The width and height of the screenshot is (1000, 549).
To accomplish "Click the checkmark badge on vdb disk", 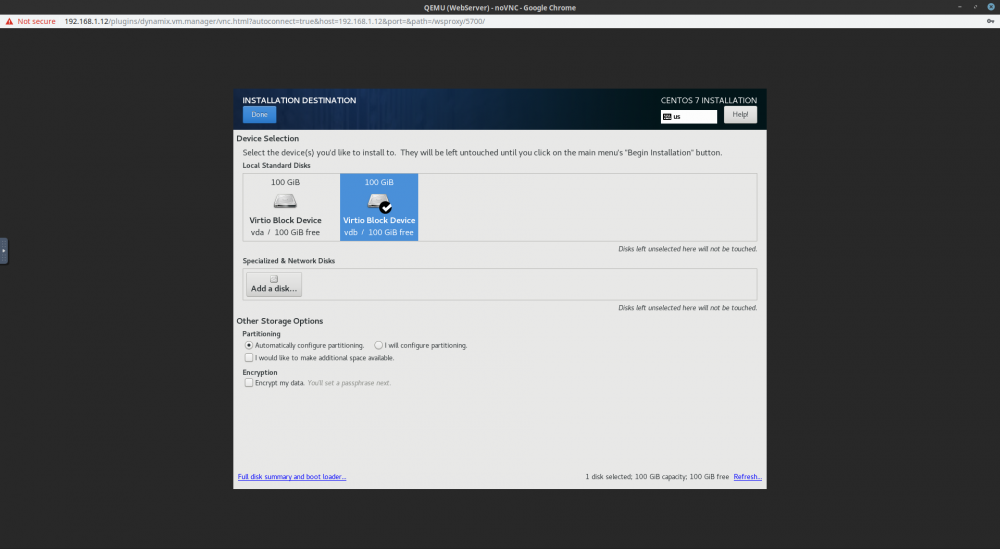I will click(385, 207).
